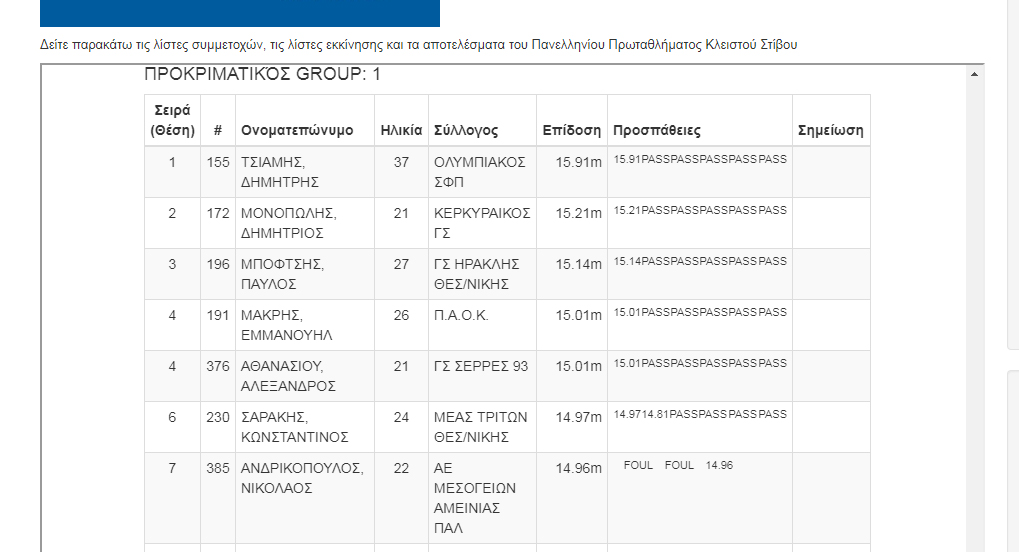Select athlete name ΜΠΟΦΤΣΗΣ, ΠΑΥΛΟΣ
This screenshot has width=1019, height=552.
(x=282, y=274)
